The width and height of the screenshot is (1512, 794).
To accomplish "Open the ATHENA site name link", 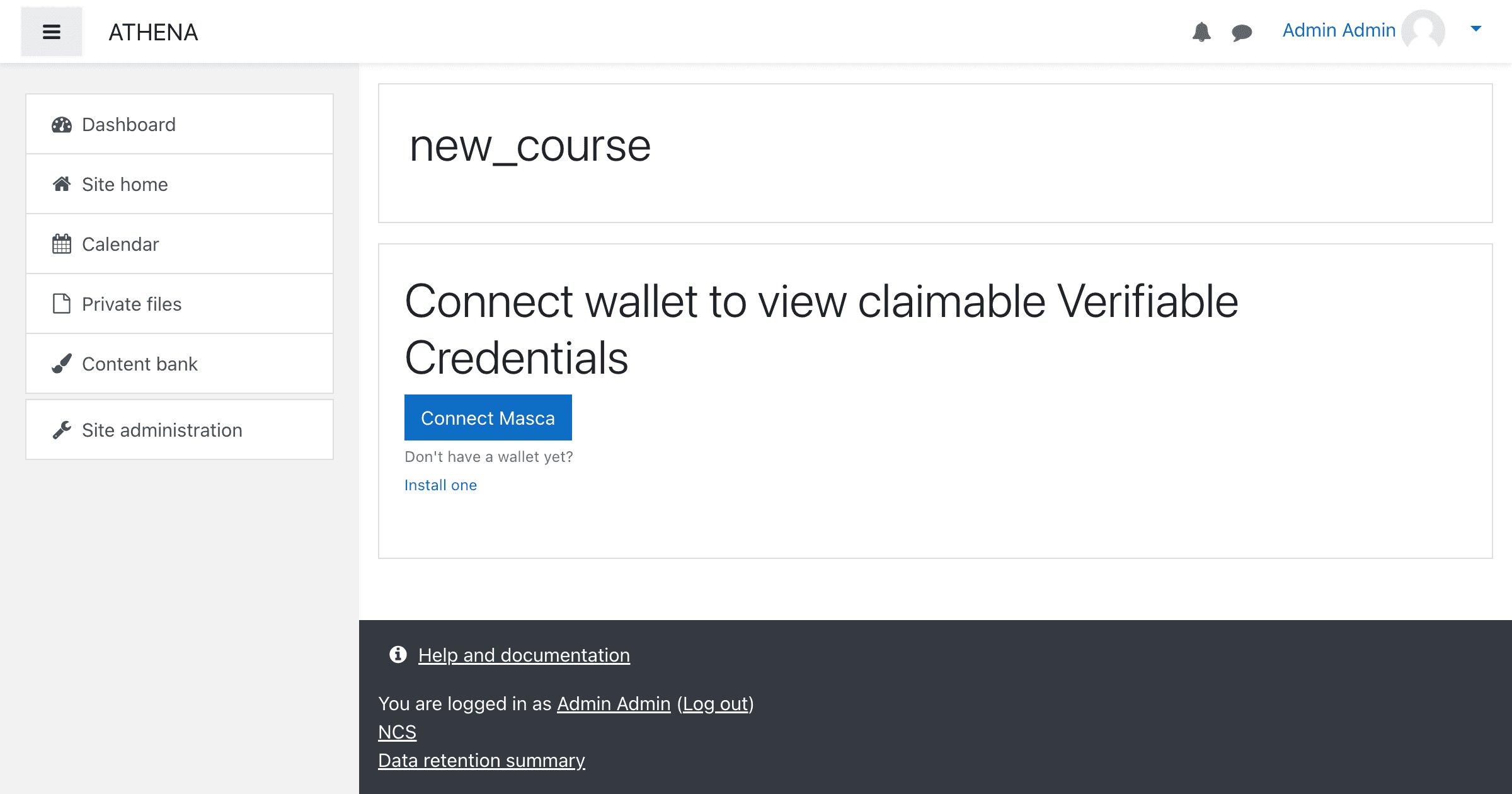I will click(x=154, y=32).
